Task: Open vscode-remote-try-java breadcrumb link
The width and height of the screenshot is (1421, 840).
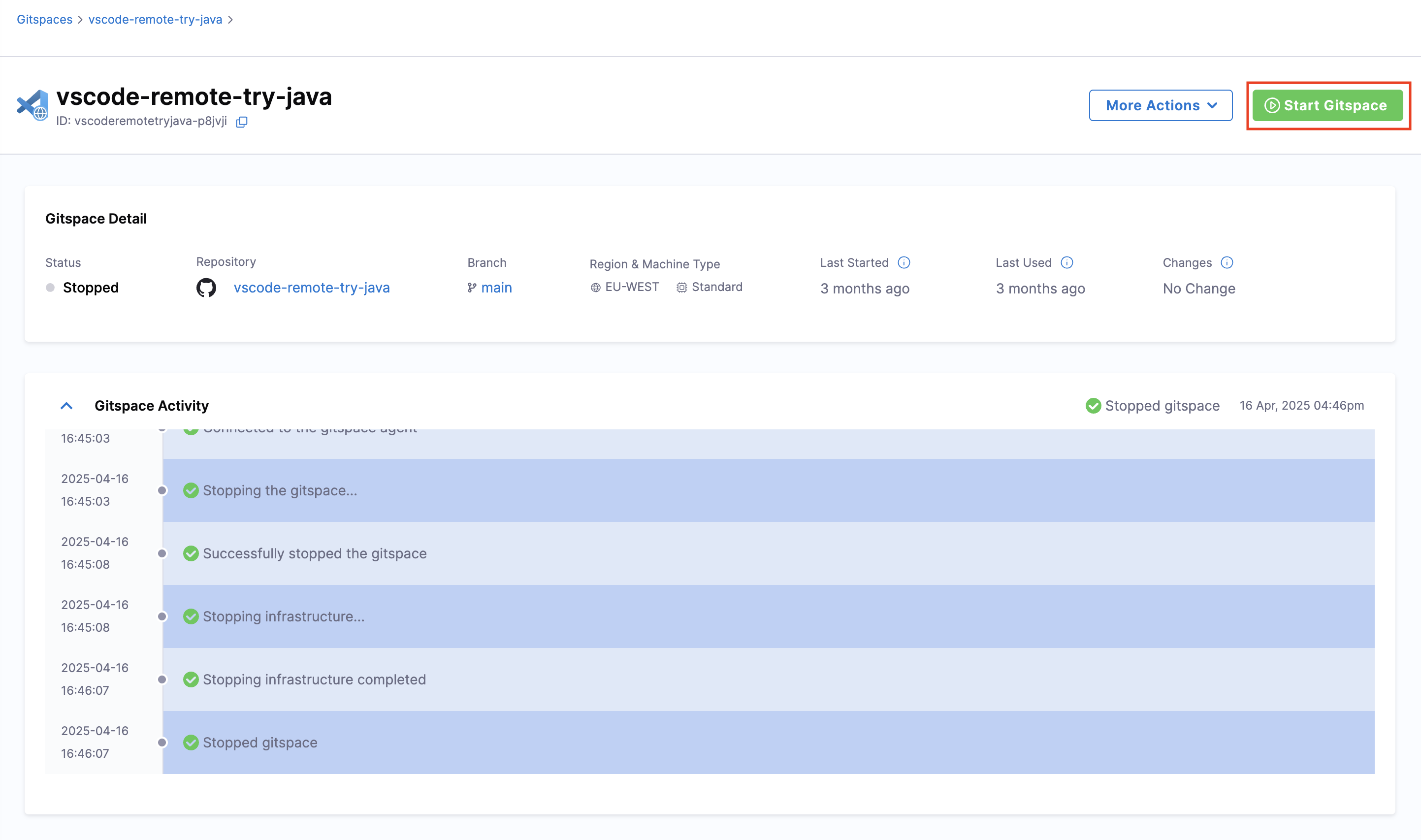Action: point(155,20)
